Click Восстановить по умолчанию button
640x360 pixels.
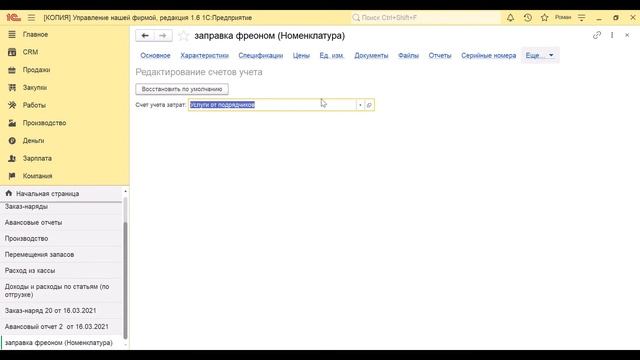coord(182,89)
